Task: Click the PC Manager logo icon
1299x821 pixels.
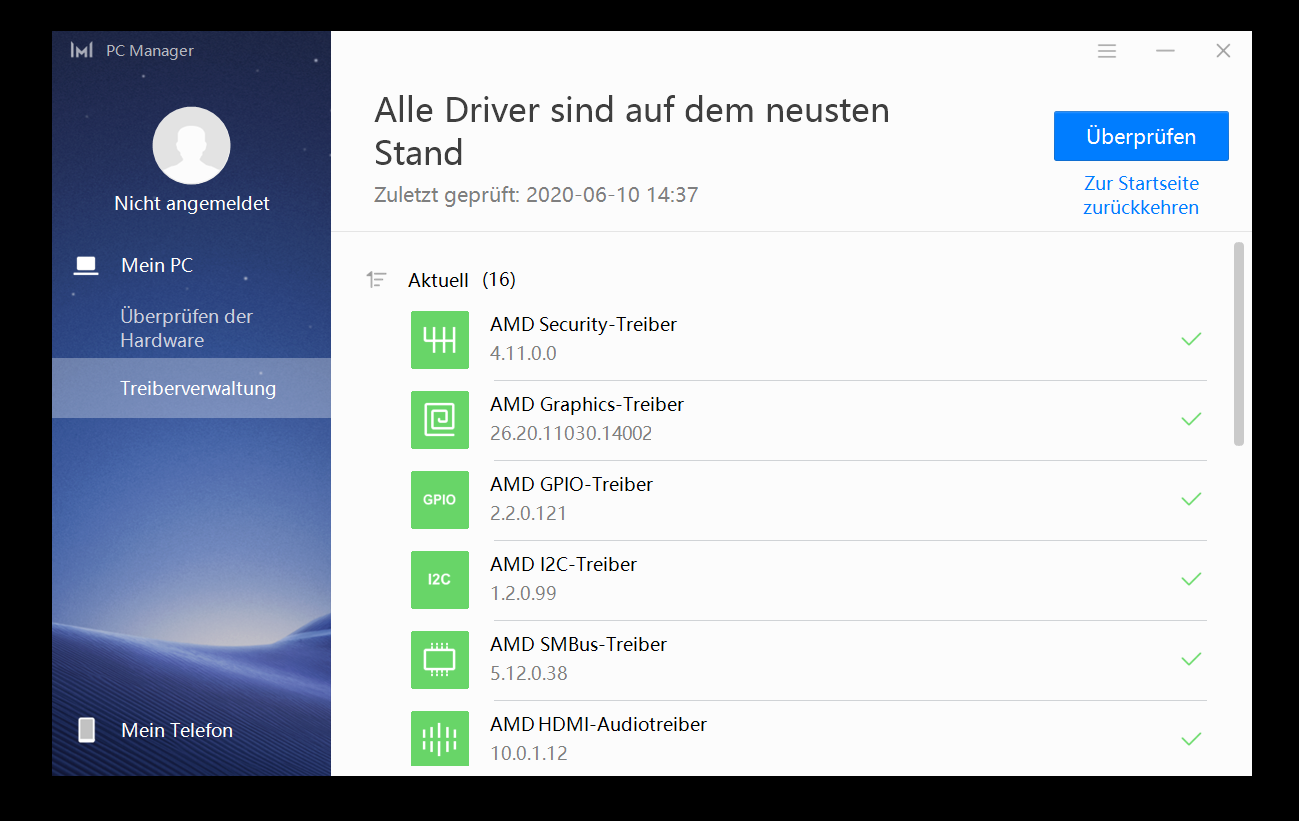Action: click(x=82, y=50)
